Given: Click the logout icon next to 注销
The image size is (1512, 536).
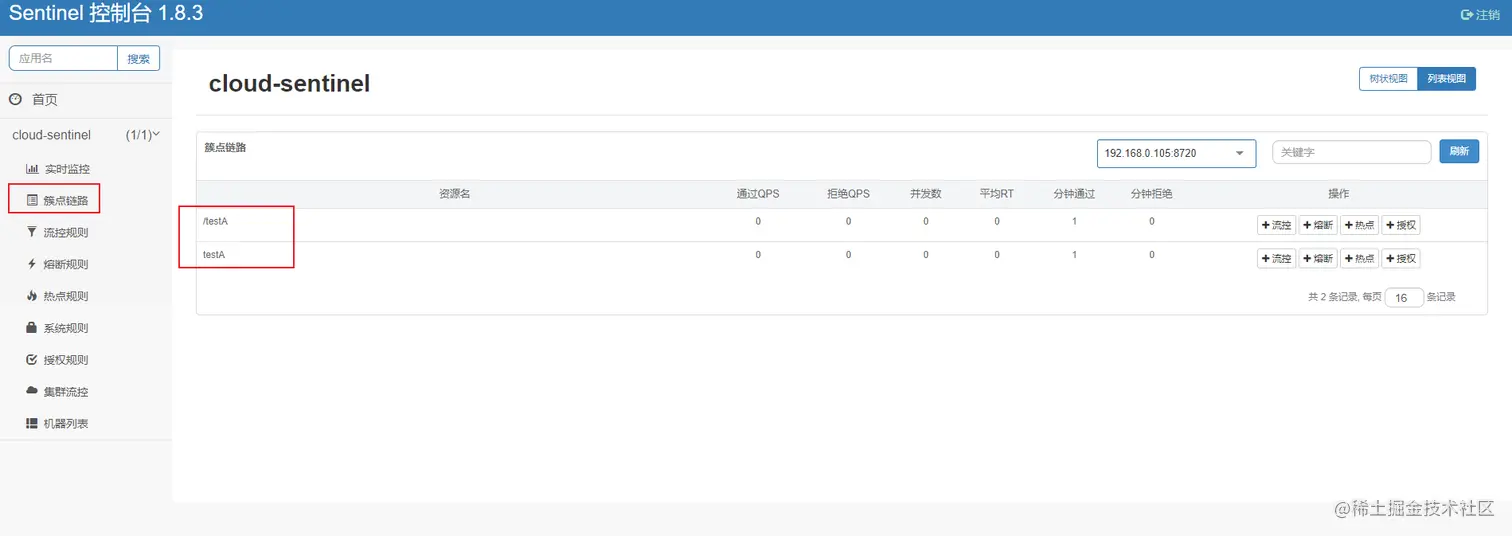Looking at the screenshot, I should click(x=1467, y=15).
